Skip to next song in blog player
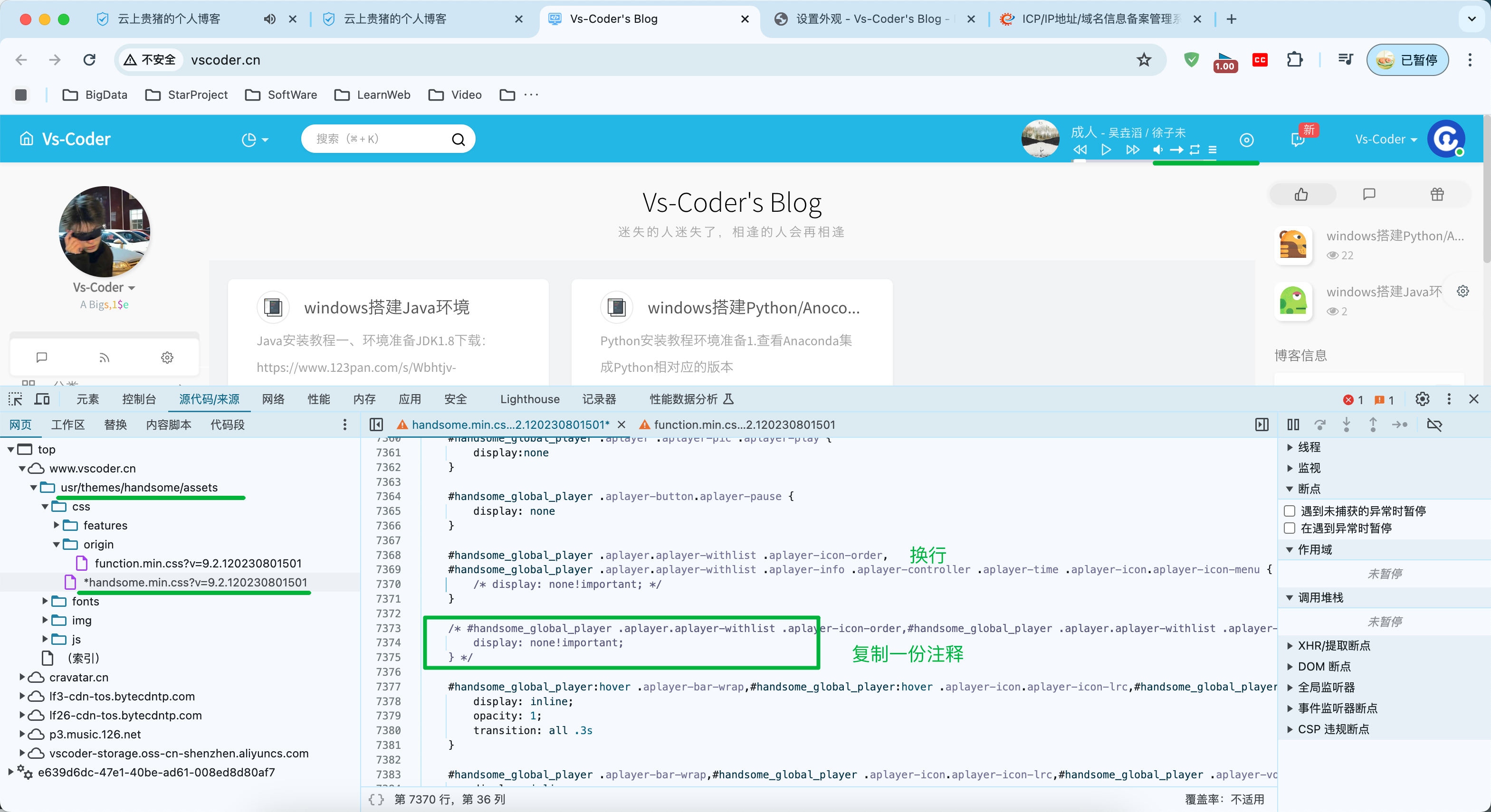The height and width of the screenshot is (812, 1491). point(1133,150)
